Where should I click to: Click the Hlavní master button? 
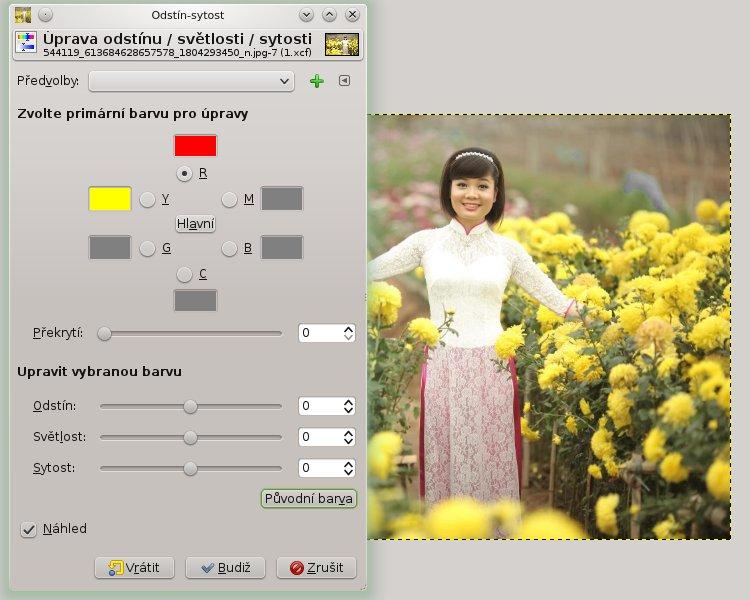click(195, 223)
